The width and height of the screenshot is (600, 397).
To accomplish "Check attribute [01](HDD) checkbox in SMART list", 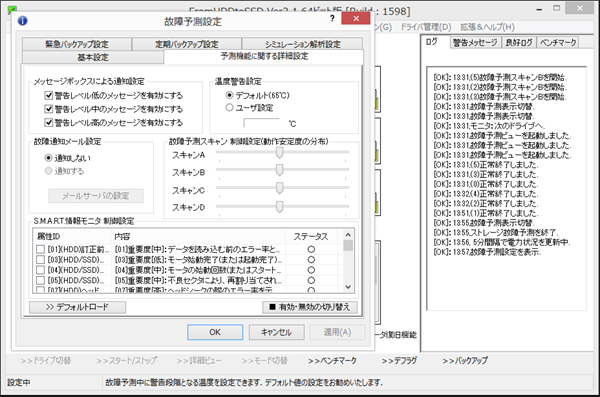I will pyautogui.click(x=40, y=249).
